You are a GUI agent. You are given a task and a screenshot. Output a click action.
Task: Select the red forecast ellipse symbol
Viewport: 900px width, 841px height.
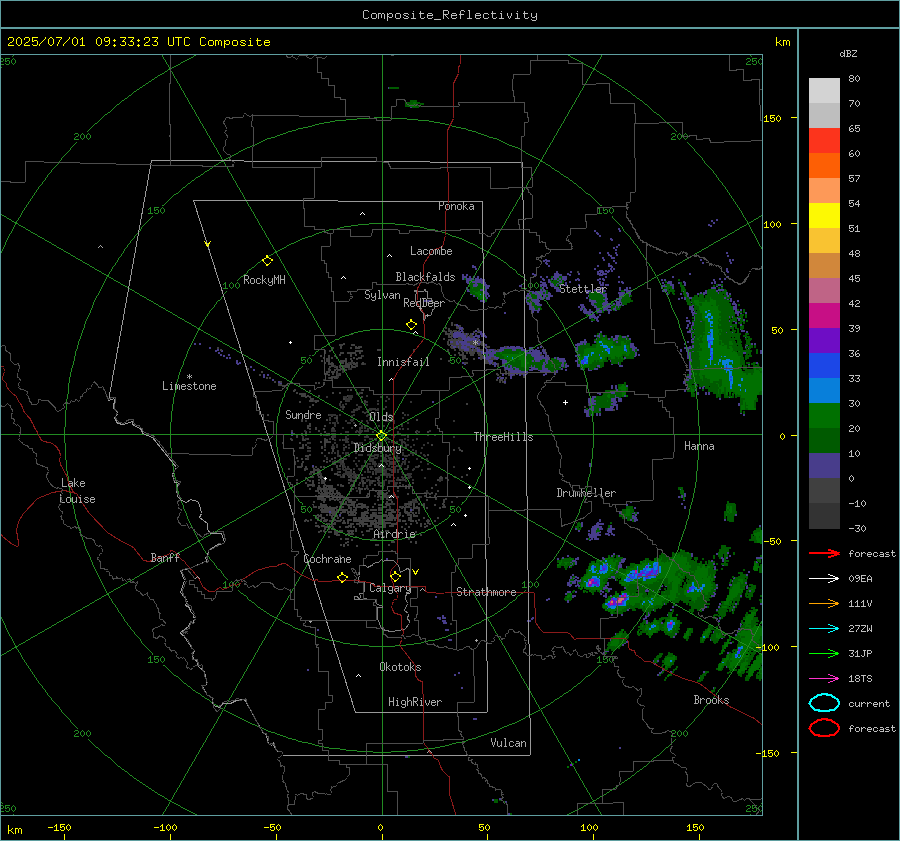(x=824, y=728)
